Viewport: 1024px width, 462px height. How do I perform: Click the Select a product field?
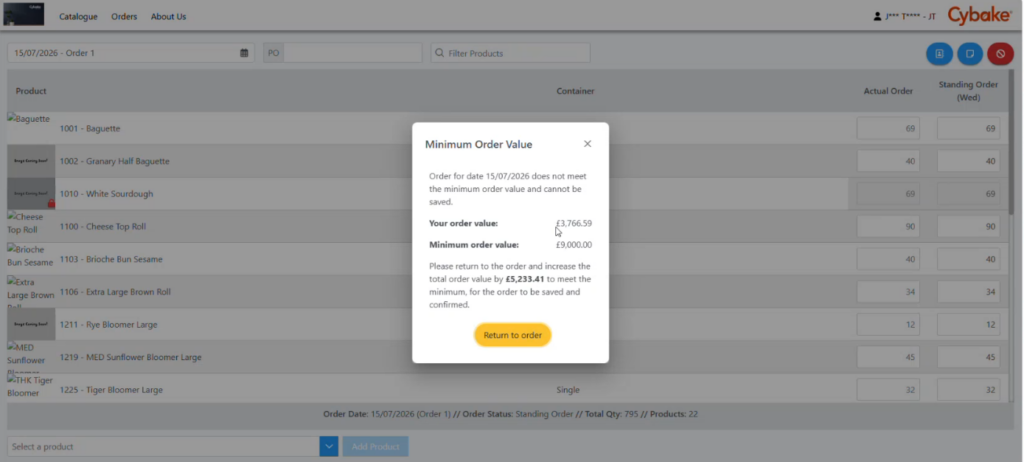[163, 446]
